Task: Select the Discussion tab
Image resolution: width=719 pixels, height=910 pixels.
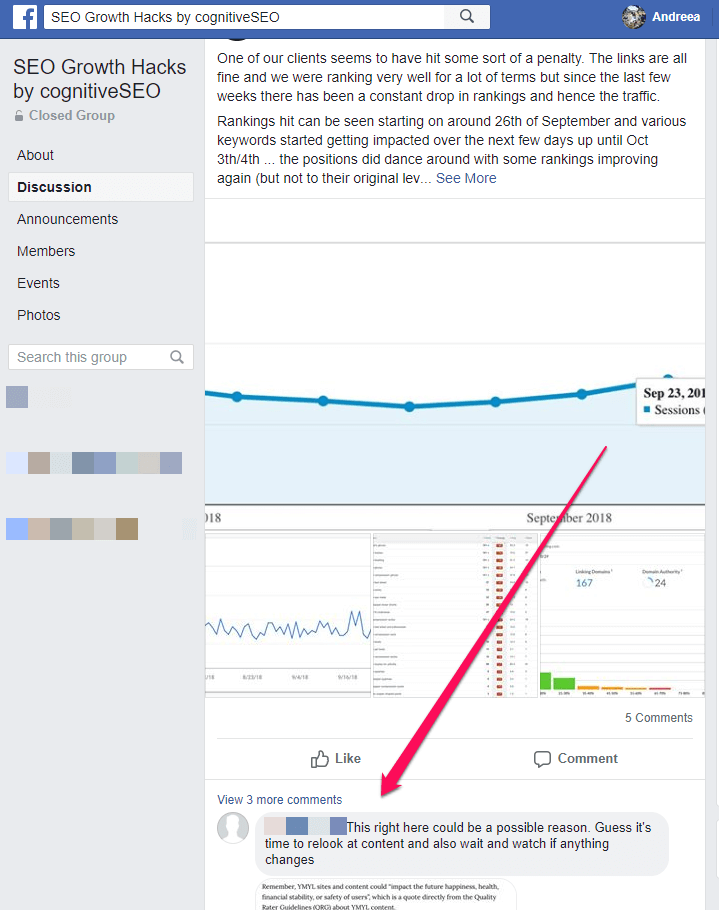Action: [x=101, y=187]
